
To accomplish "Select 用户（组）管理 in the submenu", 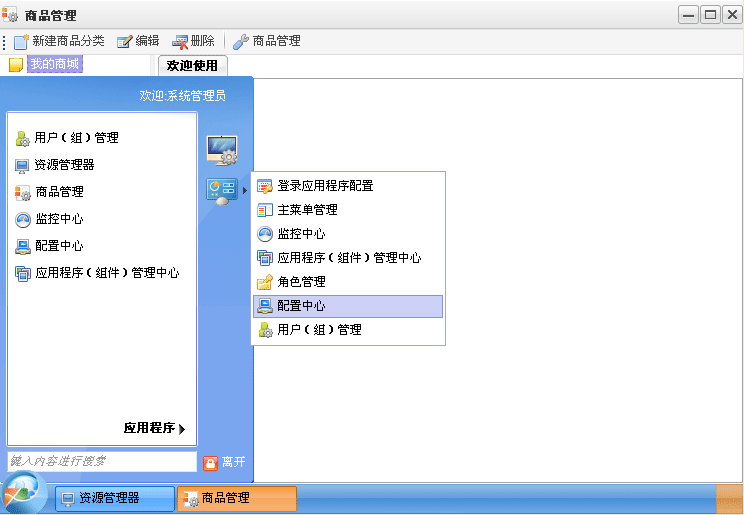I will coord(319,329).
